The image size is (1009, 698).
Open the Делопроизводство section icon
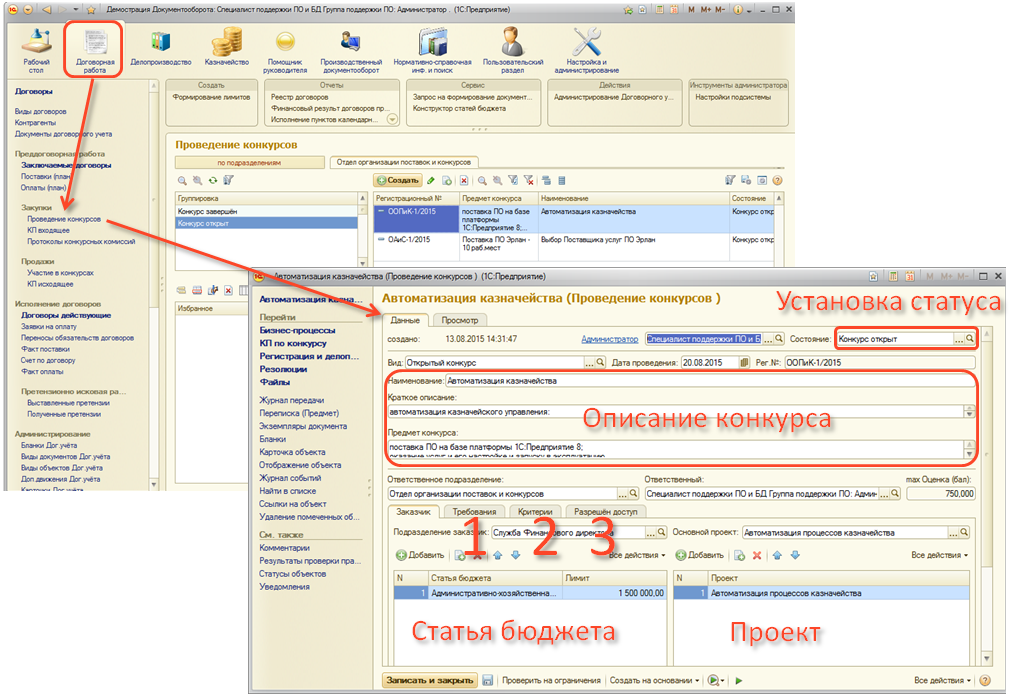click(x=160, y=48)
